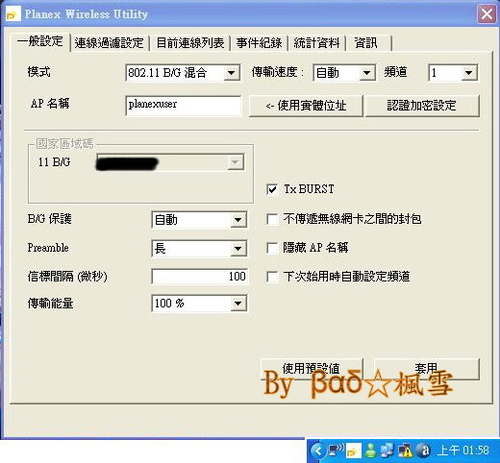Enable the 隱藏 AP 名稱 checkbox
The image size is (500, 463).
pyautogui.click(x=272, y=248)
